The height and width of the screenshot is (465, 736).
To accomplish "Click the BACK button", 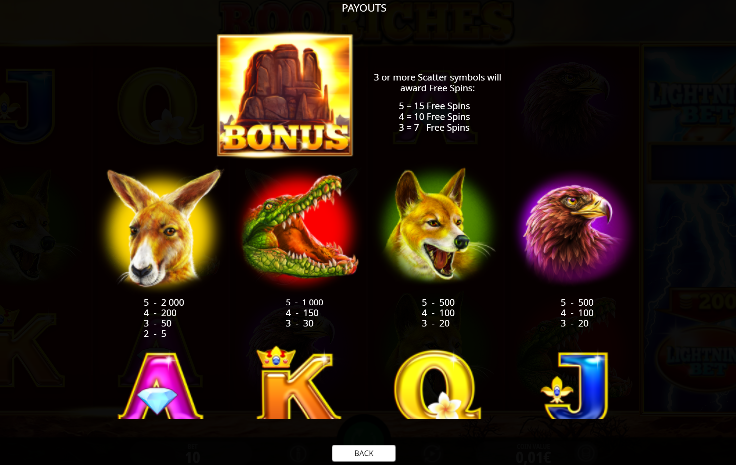I will click(364, 453).
